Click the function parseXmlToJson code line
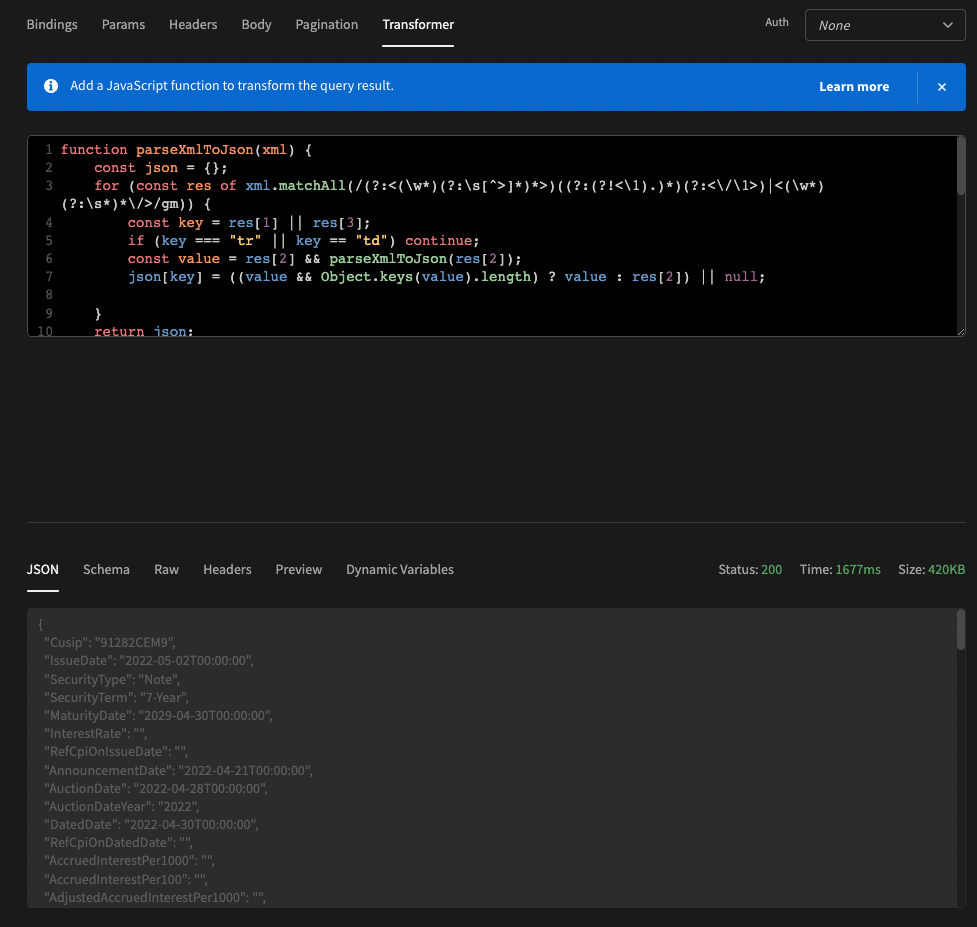The image size is (977, 927). [x=186, y=150]
